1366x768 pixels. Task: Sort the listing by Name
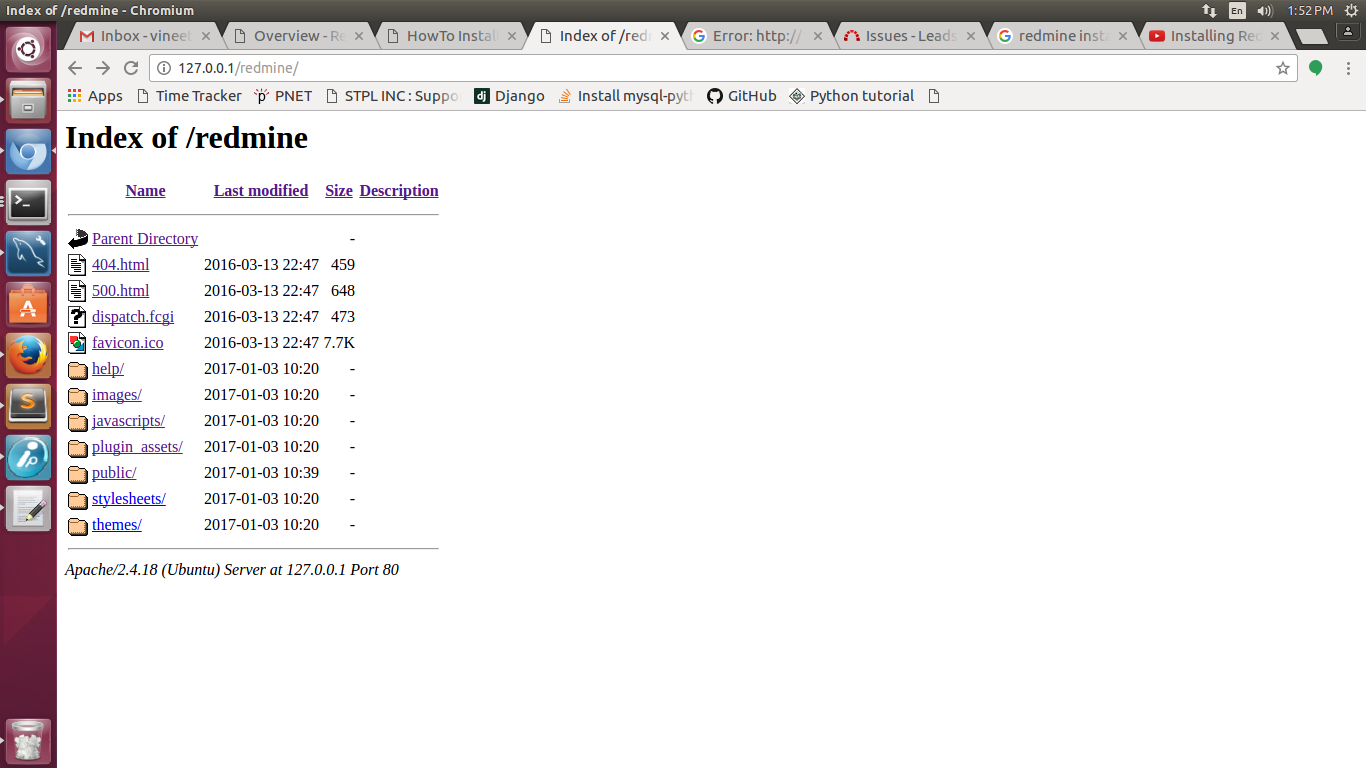(x=145, y=191)
